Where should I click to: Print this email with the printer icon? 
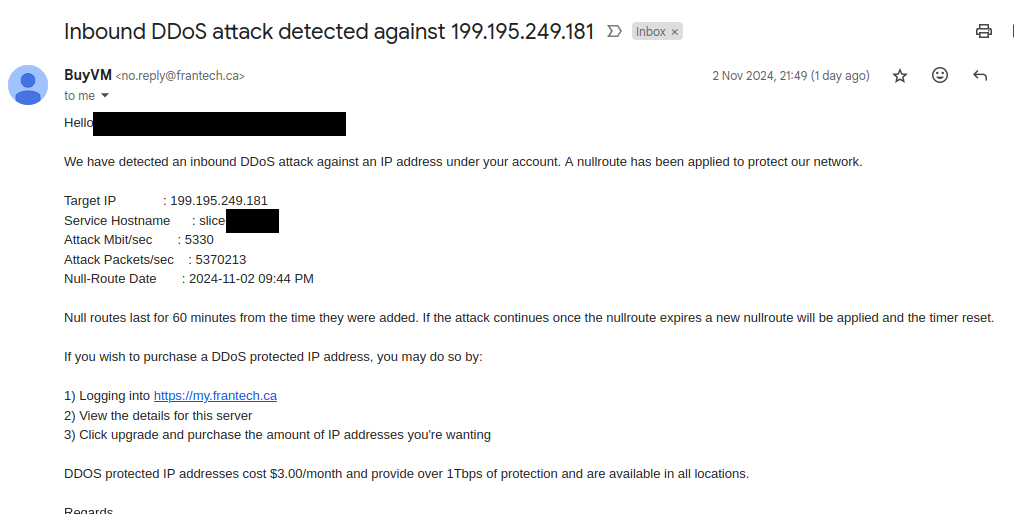point(984,31)
